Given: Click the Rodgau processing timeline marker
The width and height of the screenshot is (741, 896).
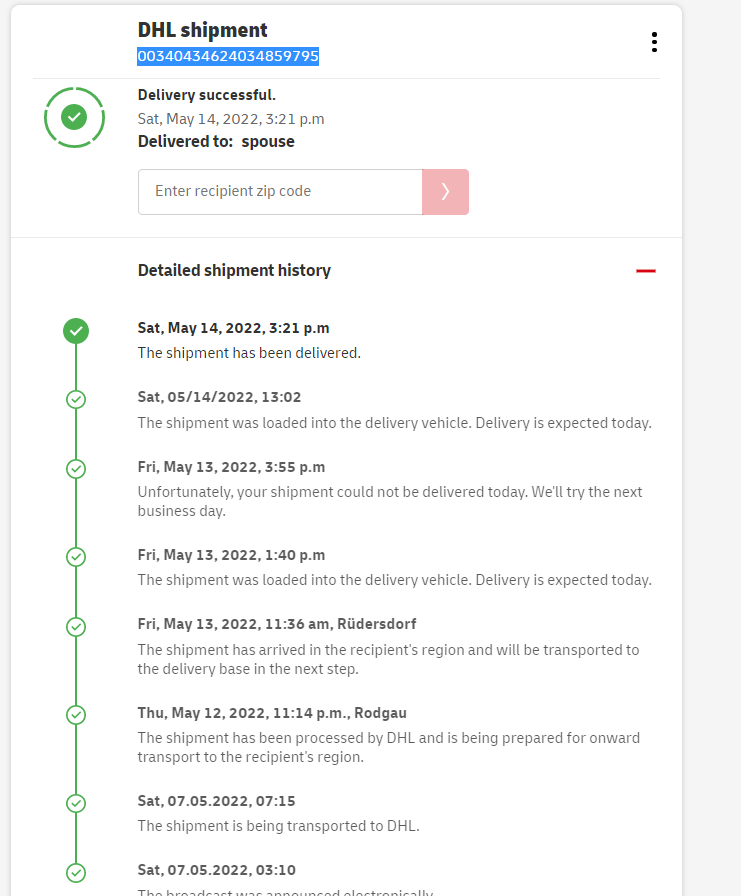Looking at the screenshot, I should (x=76, y=715).
